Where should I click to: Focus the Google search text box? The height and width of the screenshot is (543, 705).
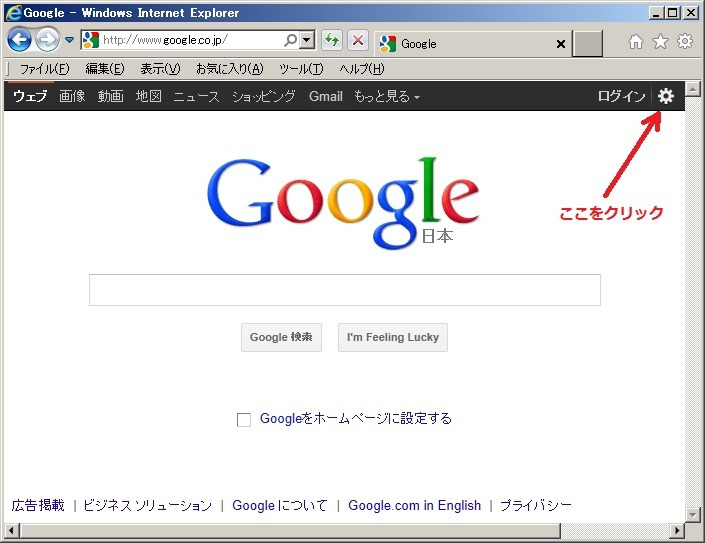(345, 290)
